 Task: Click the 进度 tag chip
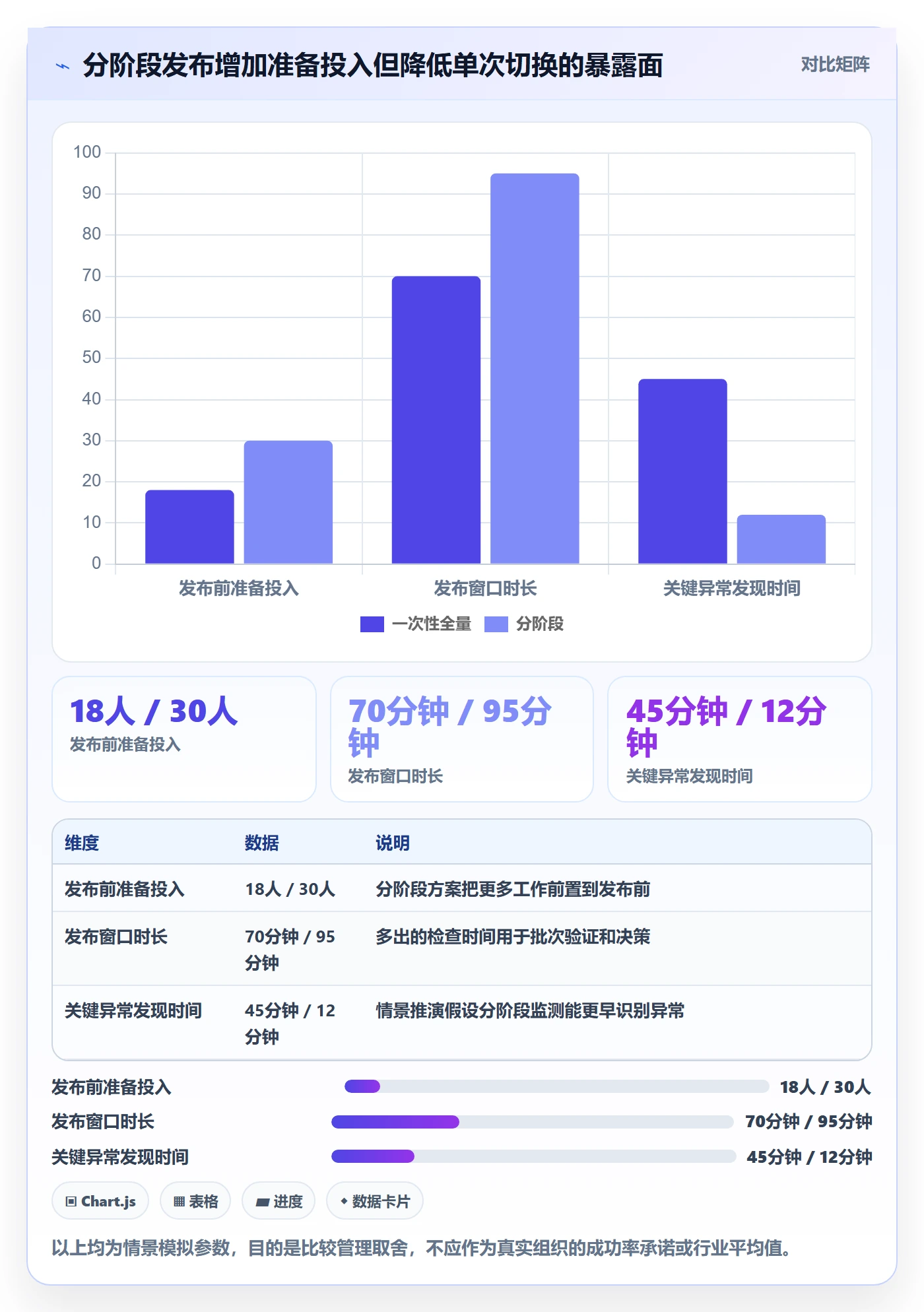click(279, 1201)
